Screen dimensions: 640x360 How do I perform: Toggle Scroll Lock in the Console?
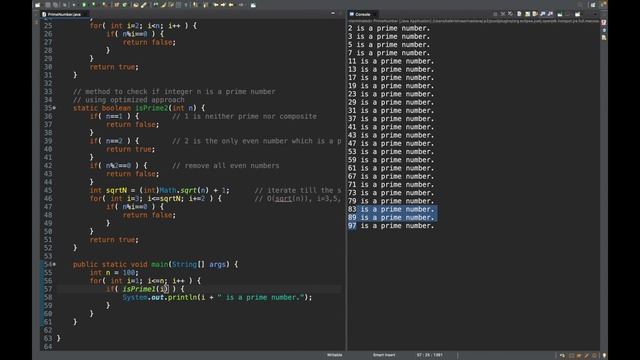pyautogui.click(x=527, y=14)
